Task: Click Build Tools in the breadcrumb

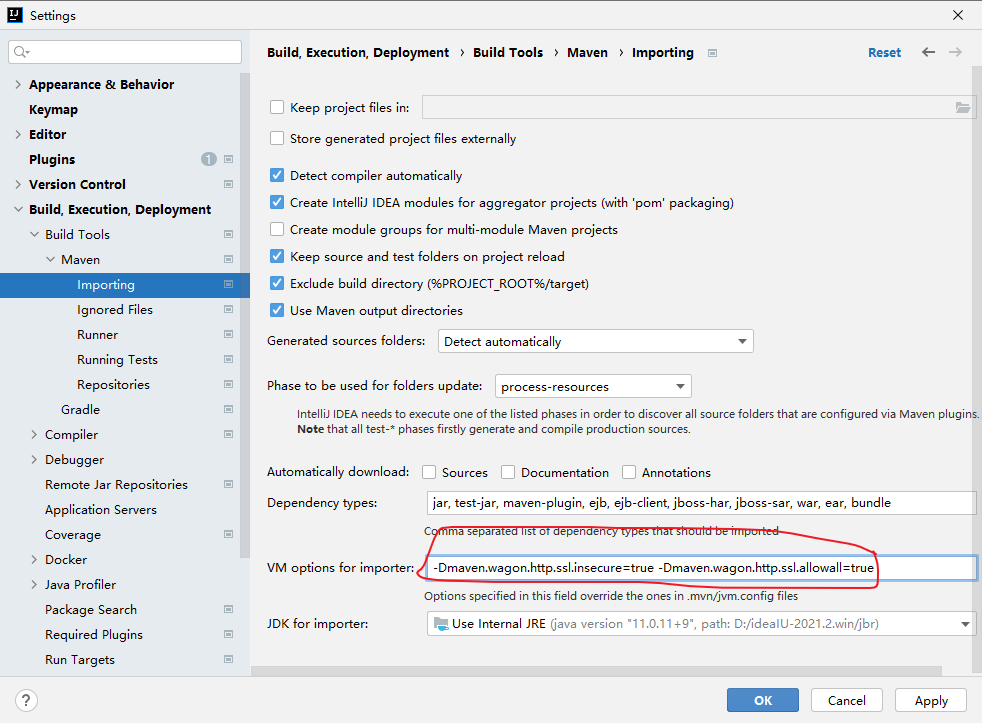Action: [x=508, y=53]
